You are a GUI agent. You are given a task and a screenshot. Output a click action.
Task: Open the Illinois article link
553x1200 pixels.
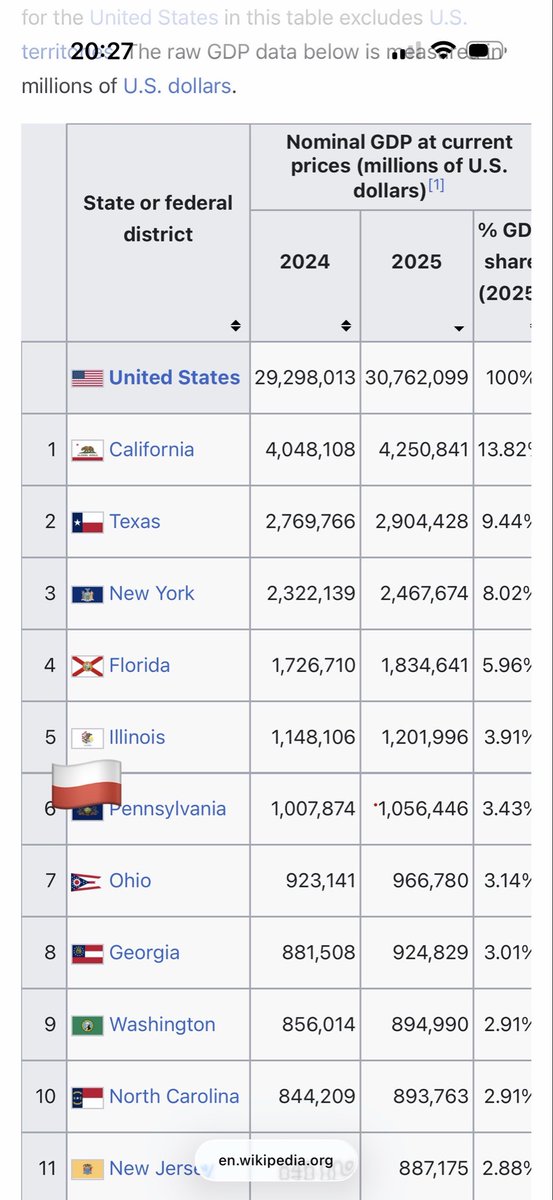pyautogui.click(x=137, y=737)
